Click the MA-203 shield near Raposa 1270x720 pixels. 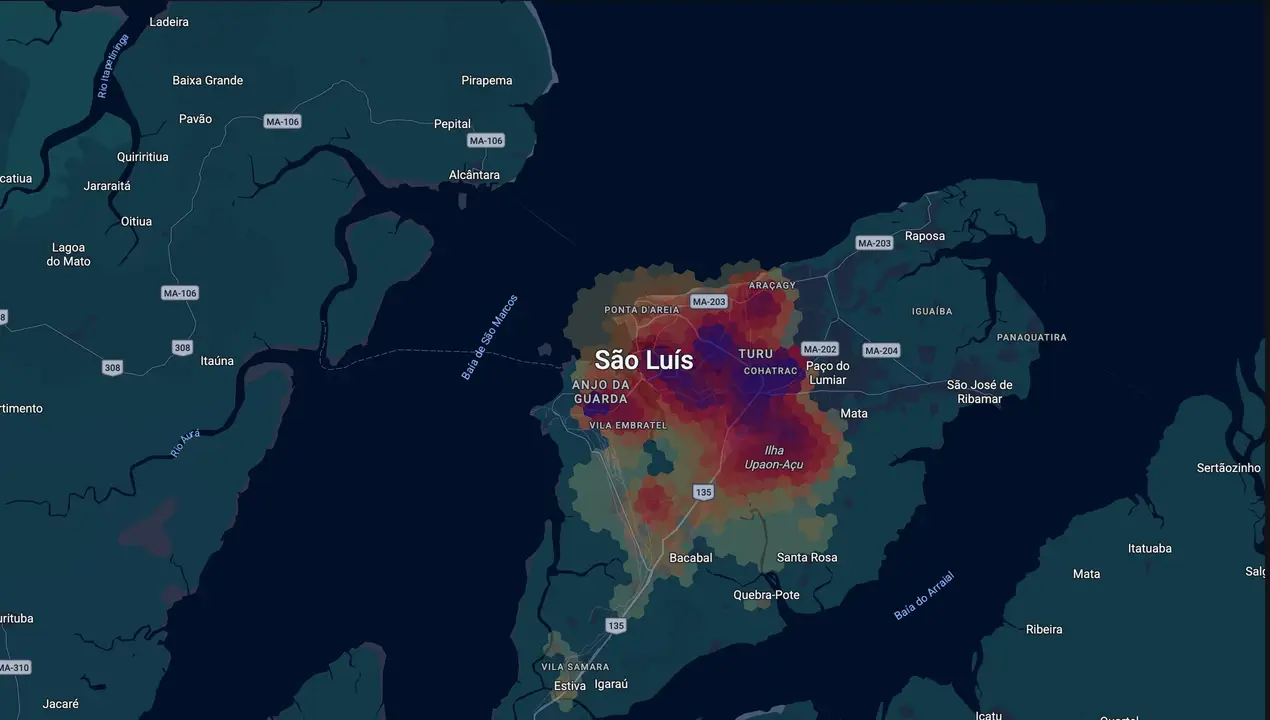(x=875, y=244)
